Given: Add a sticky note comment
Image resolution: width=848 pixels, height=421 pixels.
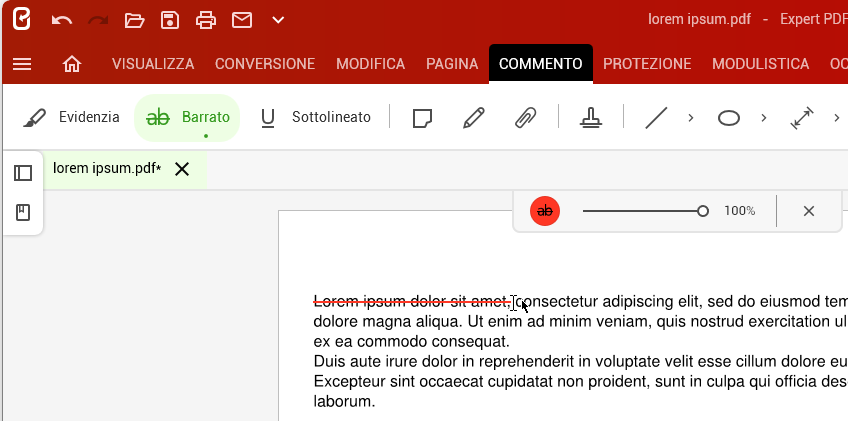Looking at the screenshot, I should 422,117.
